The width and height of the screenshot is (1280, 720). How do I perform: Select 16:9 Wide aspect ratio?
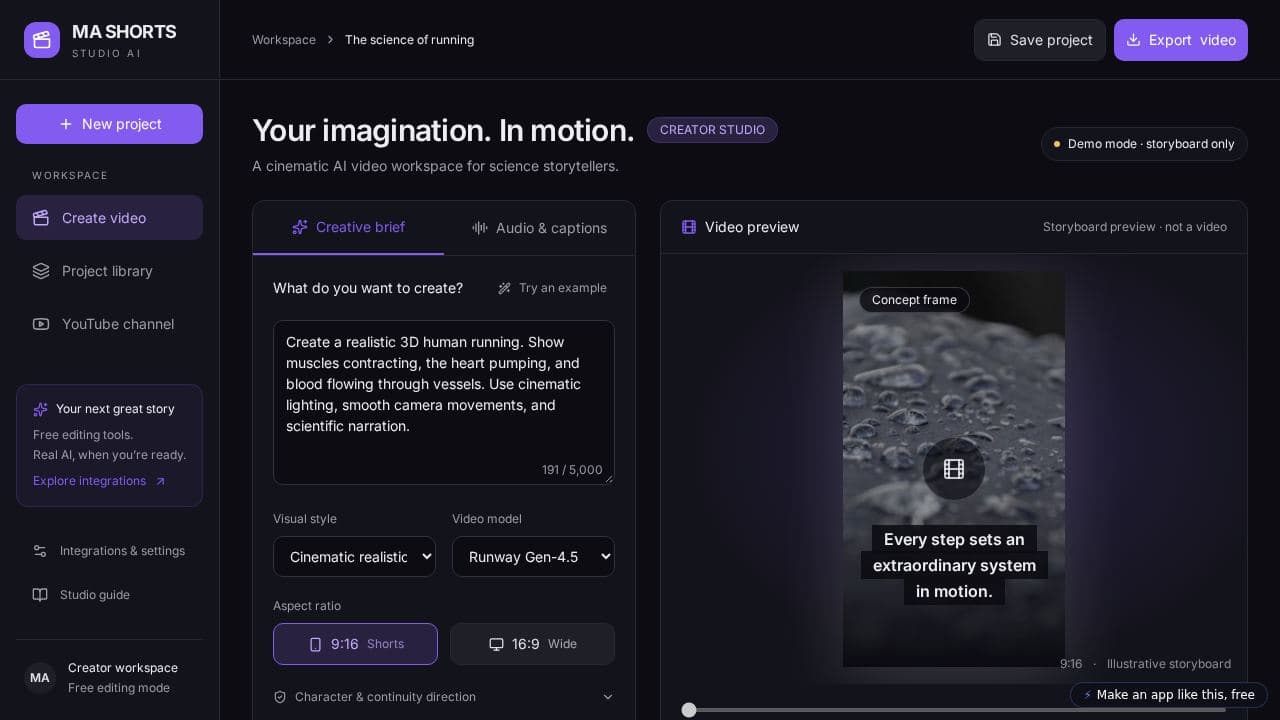pyautogui.click(x=532, y=644)
